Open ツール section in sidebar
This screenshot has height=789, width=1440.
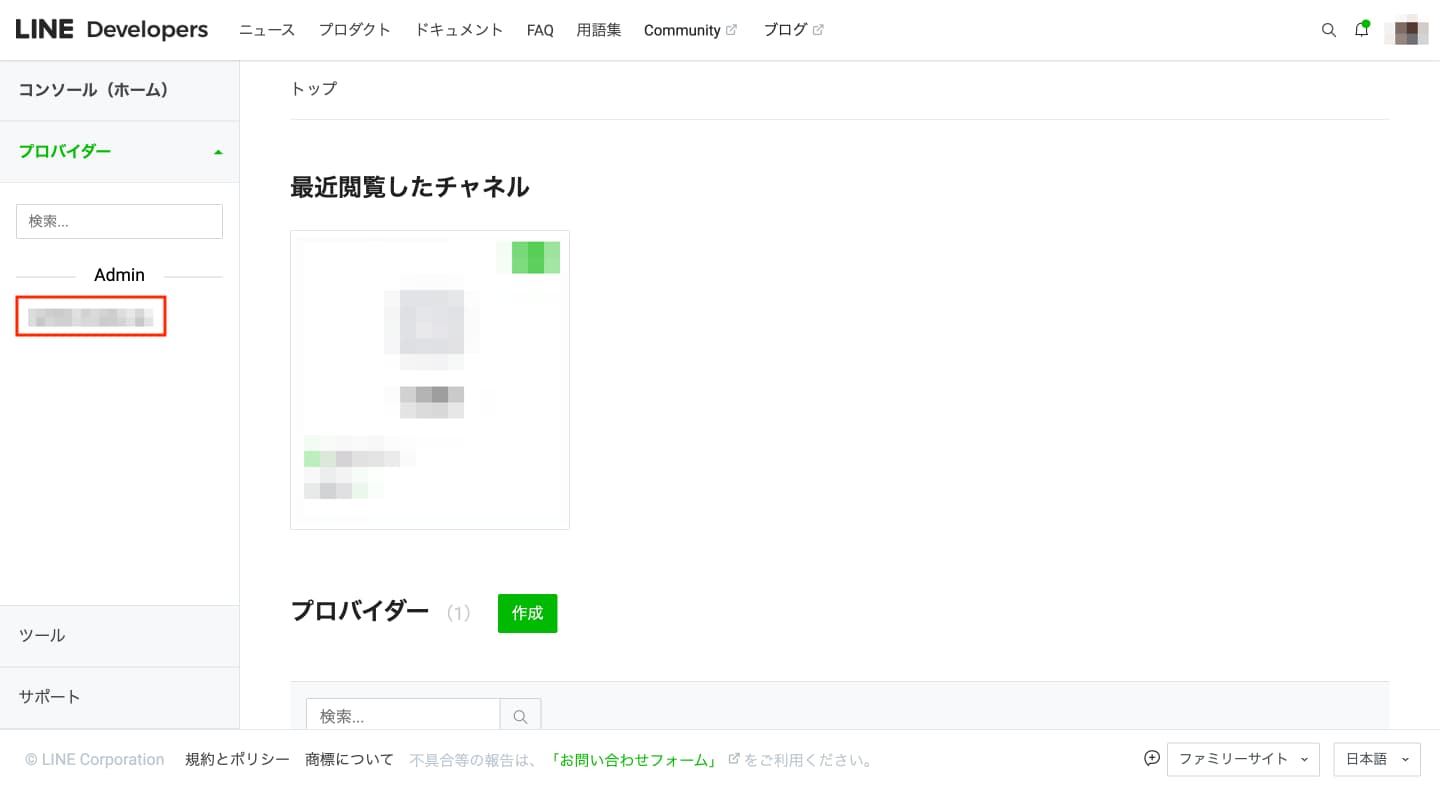(120, 636)
